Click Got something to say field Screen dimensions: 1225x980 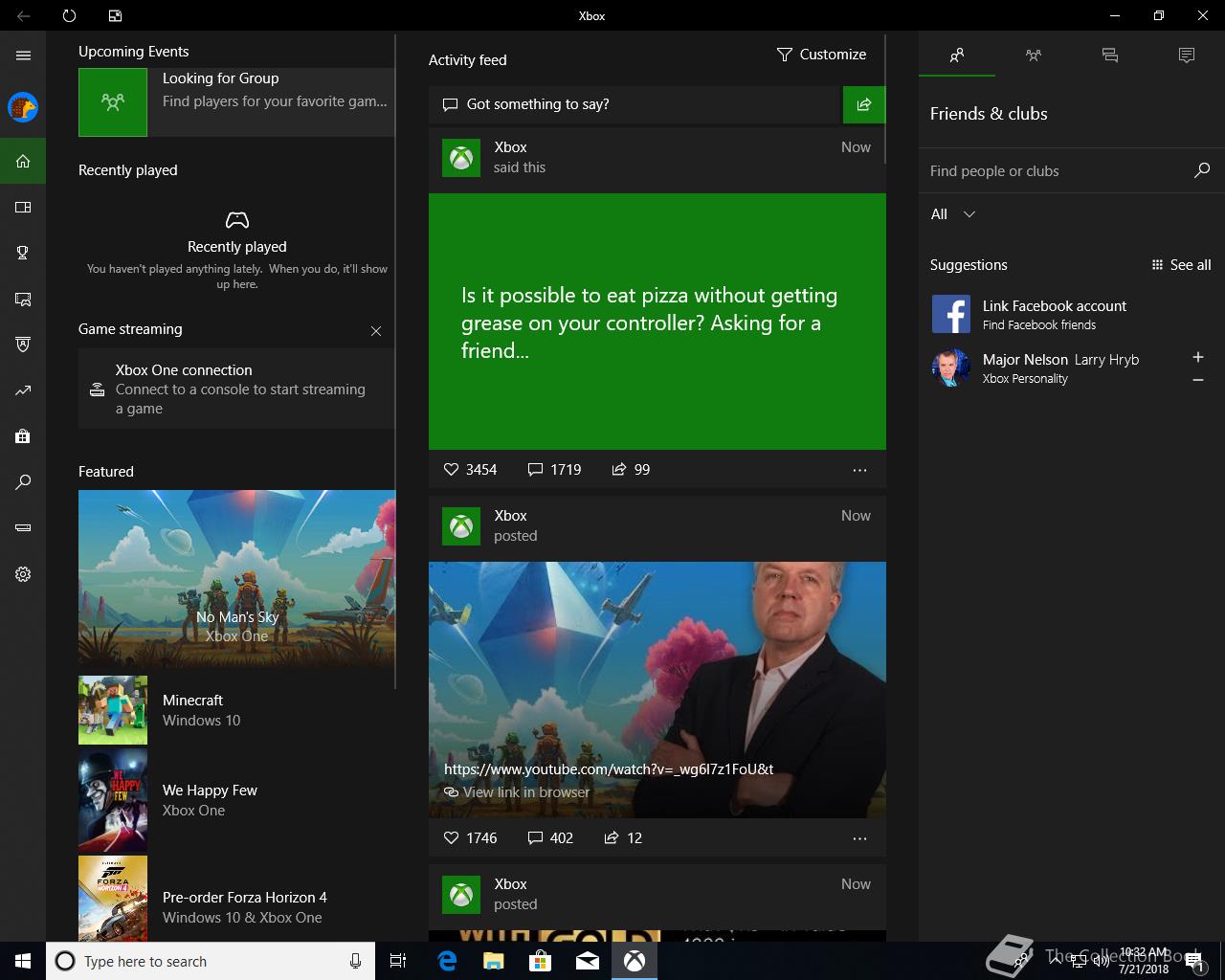(x=635, y=104)
